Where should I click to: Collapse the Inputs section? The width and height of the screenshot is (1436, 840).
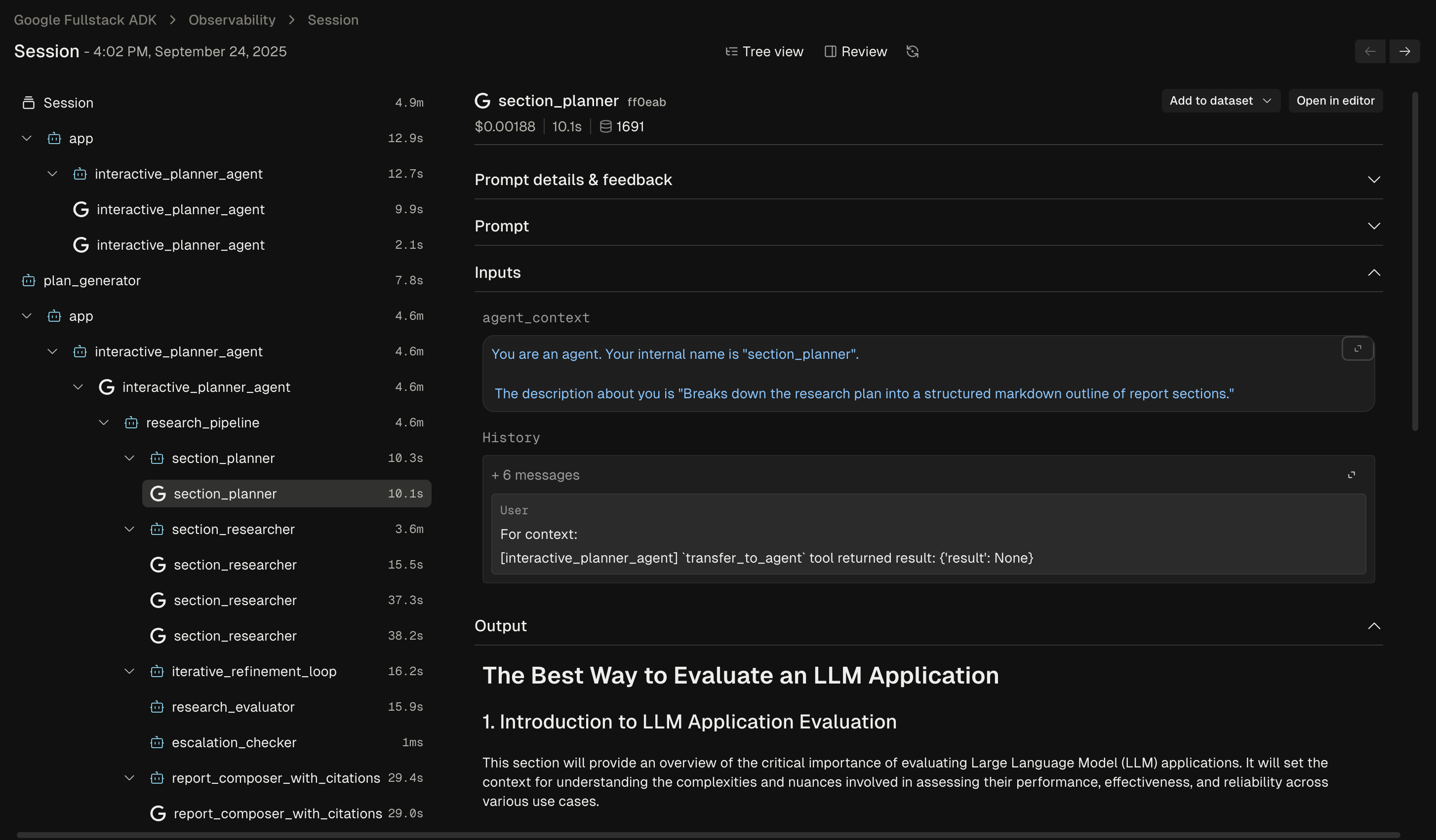click(1374, 273)
